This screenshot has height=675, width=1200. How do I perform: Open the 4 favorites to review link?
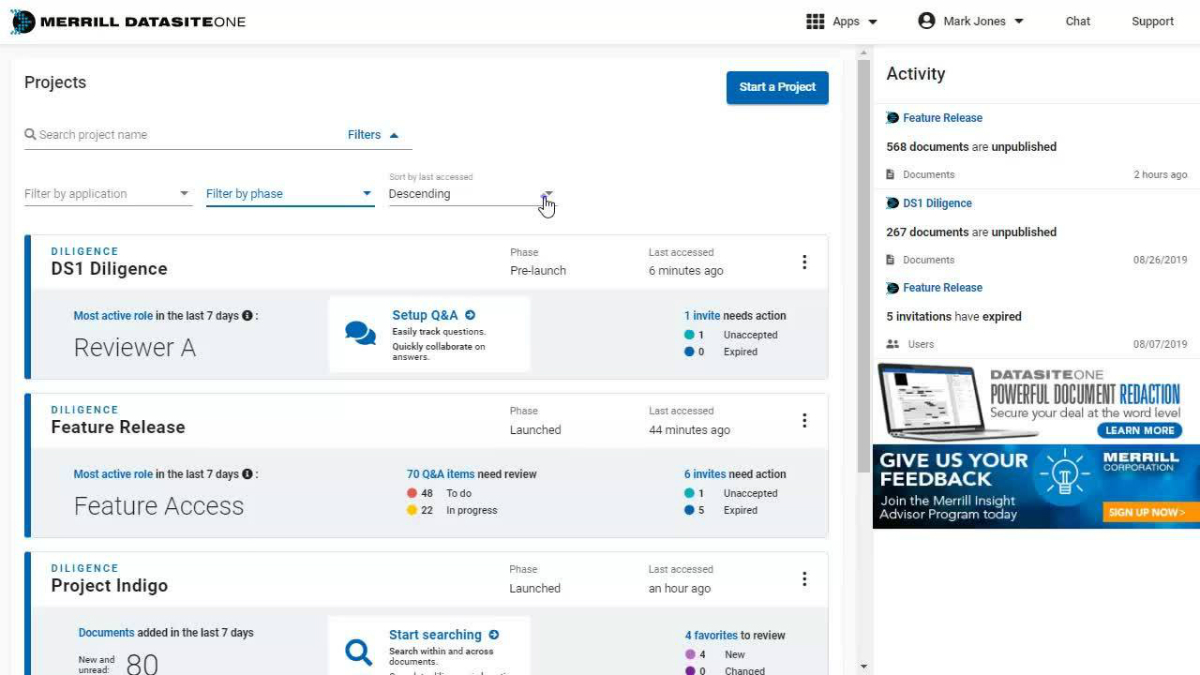(711, 635)
